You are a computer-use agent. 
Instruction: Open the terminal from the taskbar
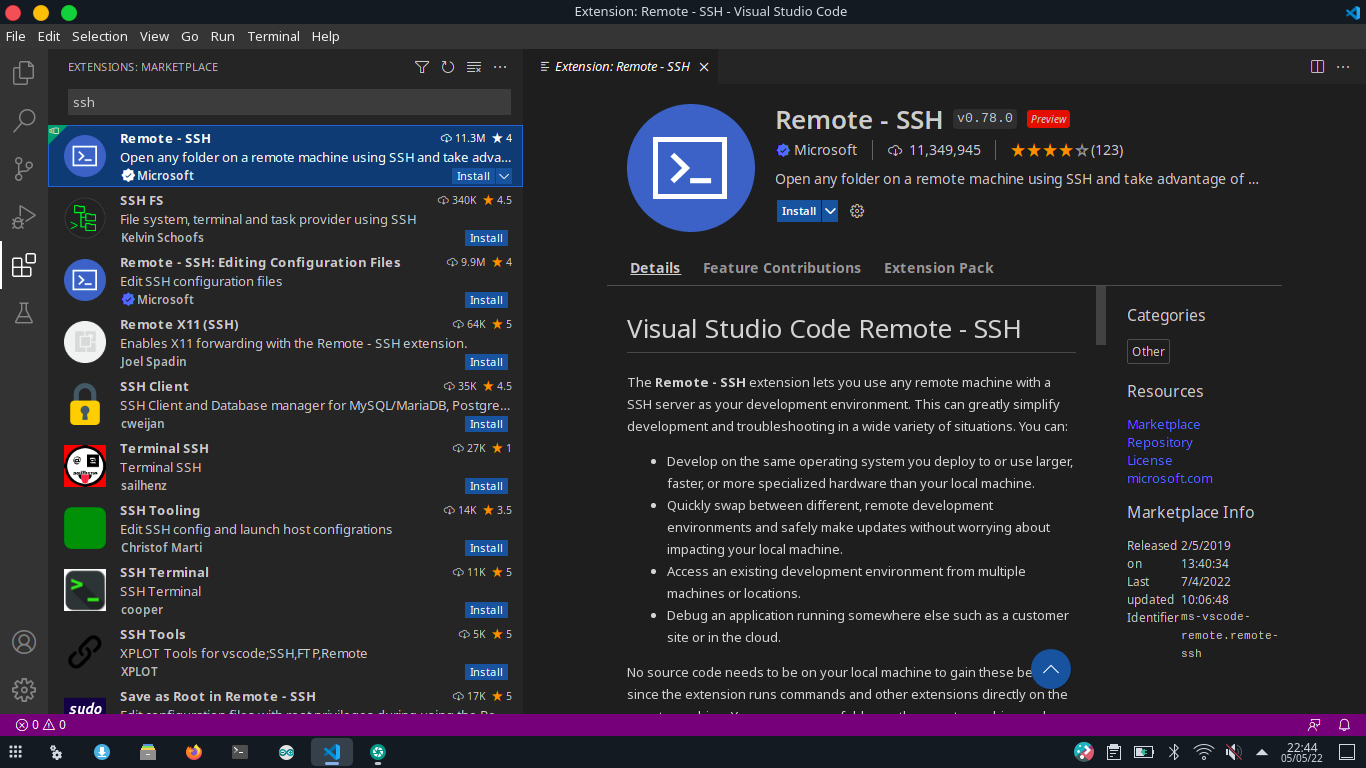point(240,752)
